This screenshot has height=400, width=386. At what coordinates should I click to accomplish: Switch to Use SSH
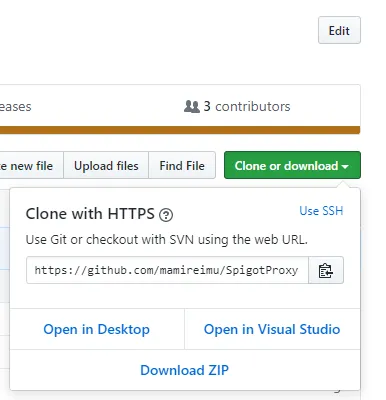[x=321, y=211]
